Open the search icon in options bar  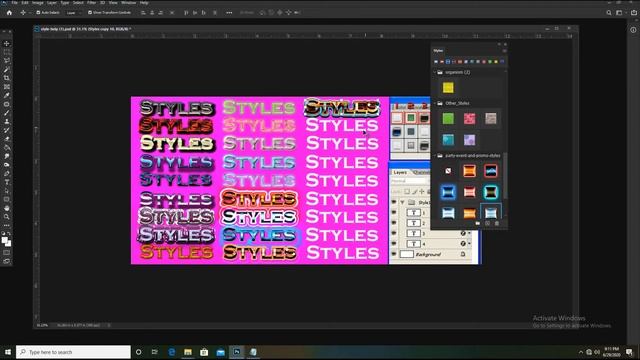(x=609, y=13)
